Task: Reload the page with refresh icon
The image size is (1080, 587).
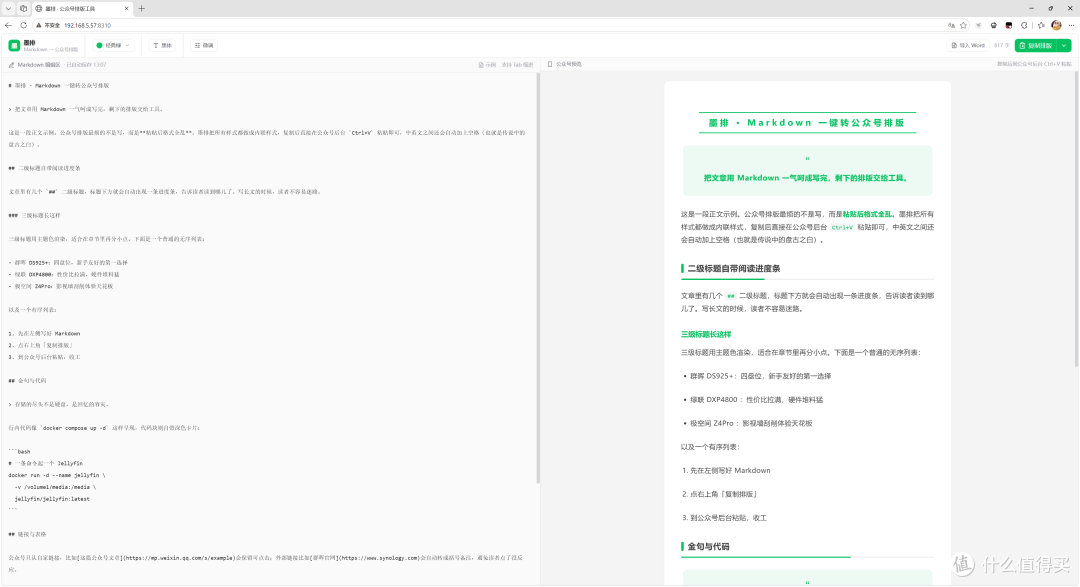Action: 23,25
